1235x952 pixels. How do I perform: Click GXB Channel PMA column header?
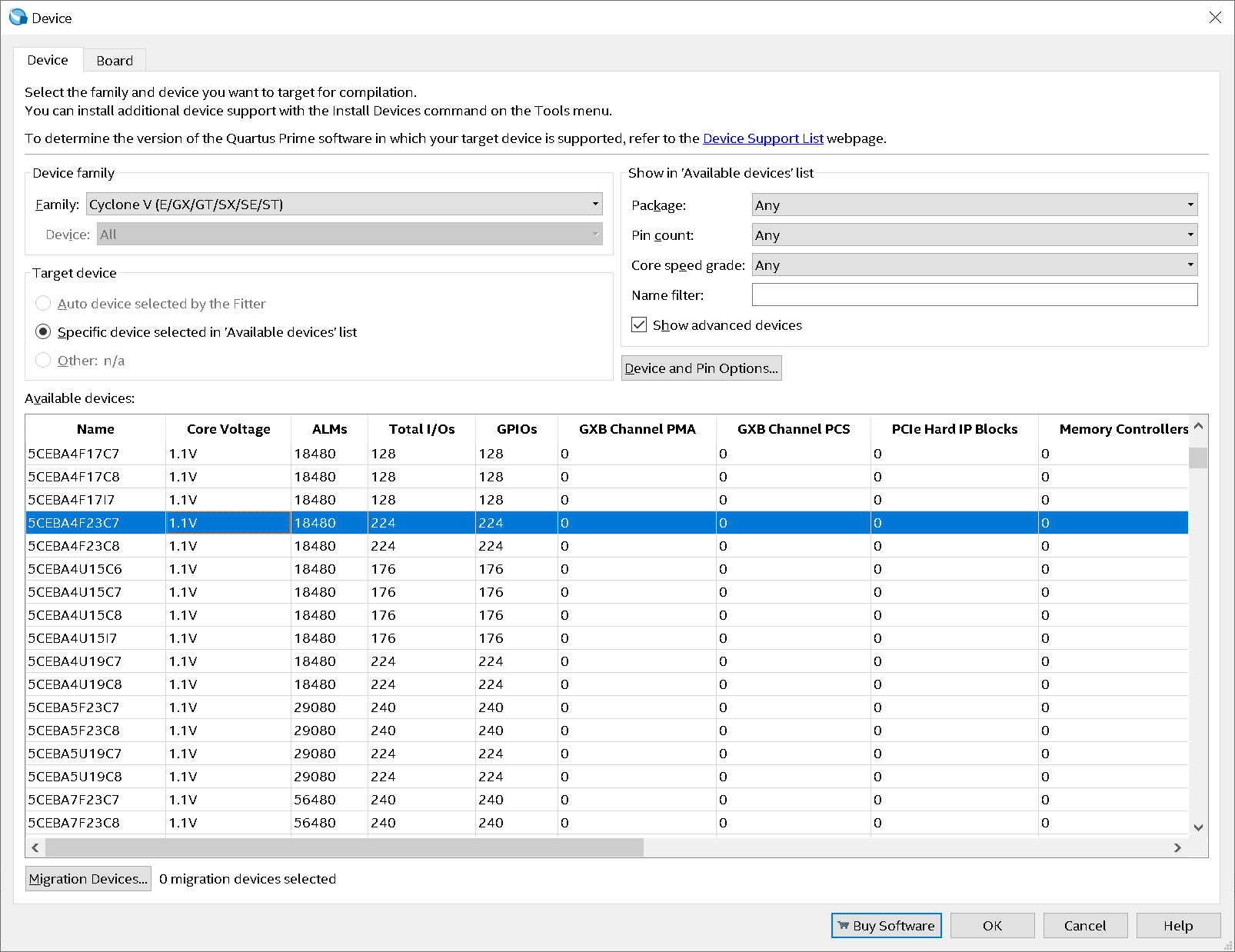[x=637, y=429]
